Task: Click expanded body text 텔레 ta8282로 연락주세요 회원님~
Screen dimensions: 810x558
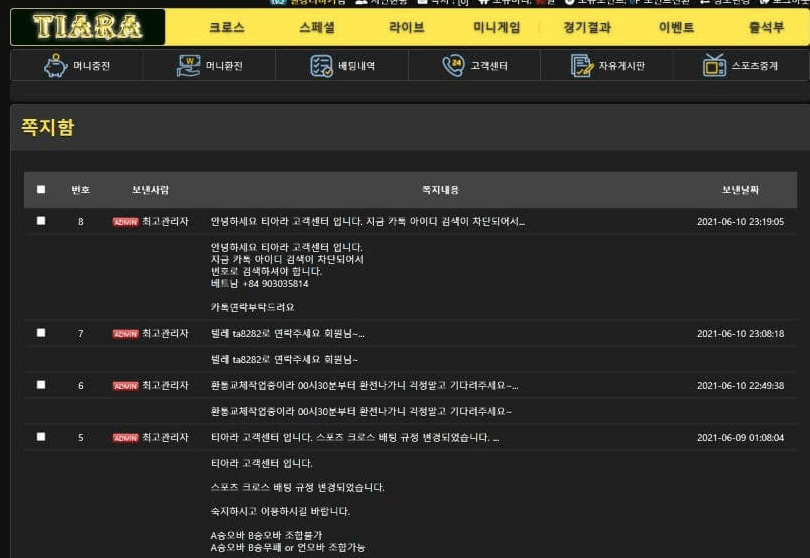Action: (284, 360)
